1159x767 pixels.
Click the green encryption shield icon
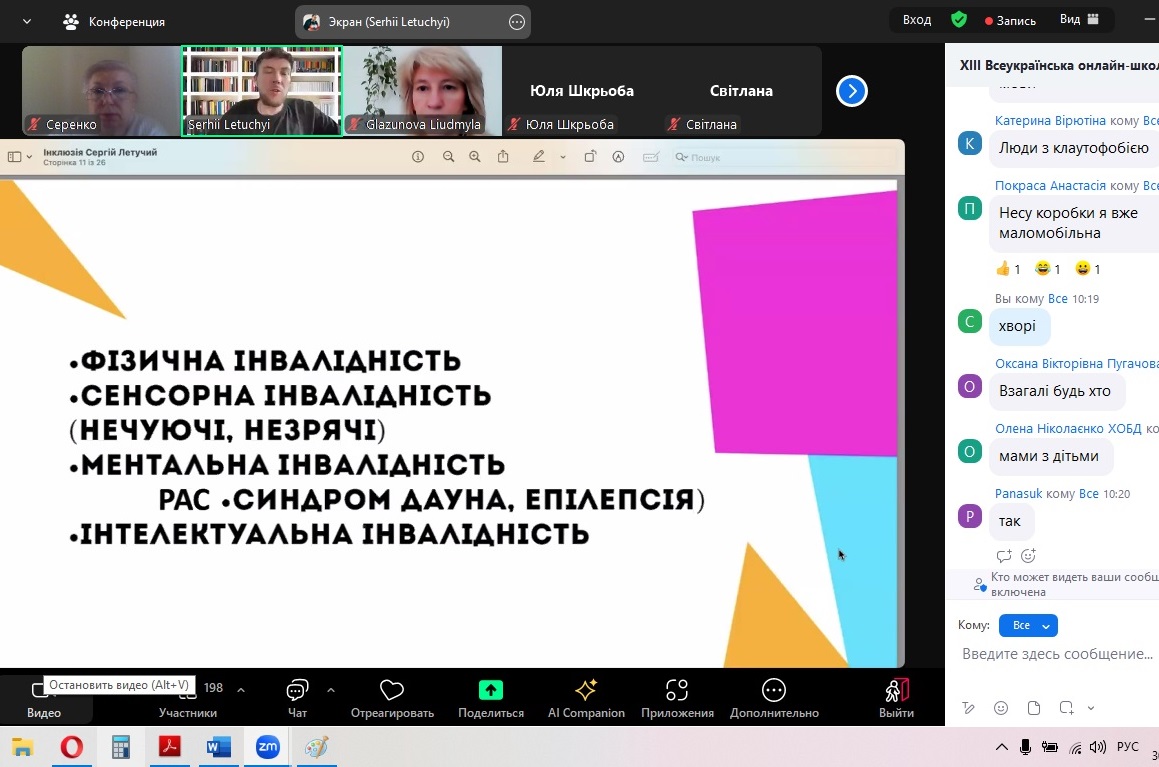958,20
